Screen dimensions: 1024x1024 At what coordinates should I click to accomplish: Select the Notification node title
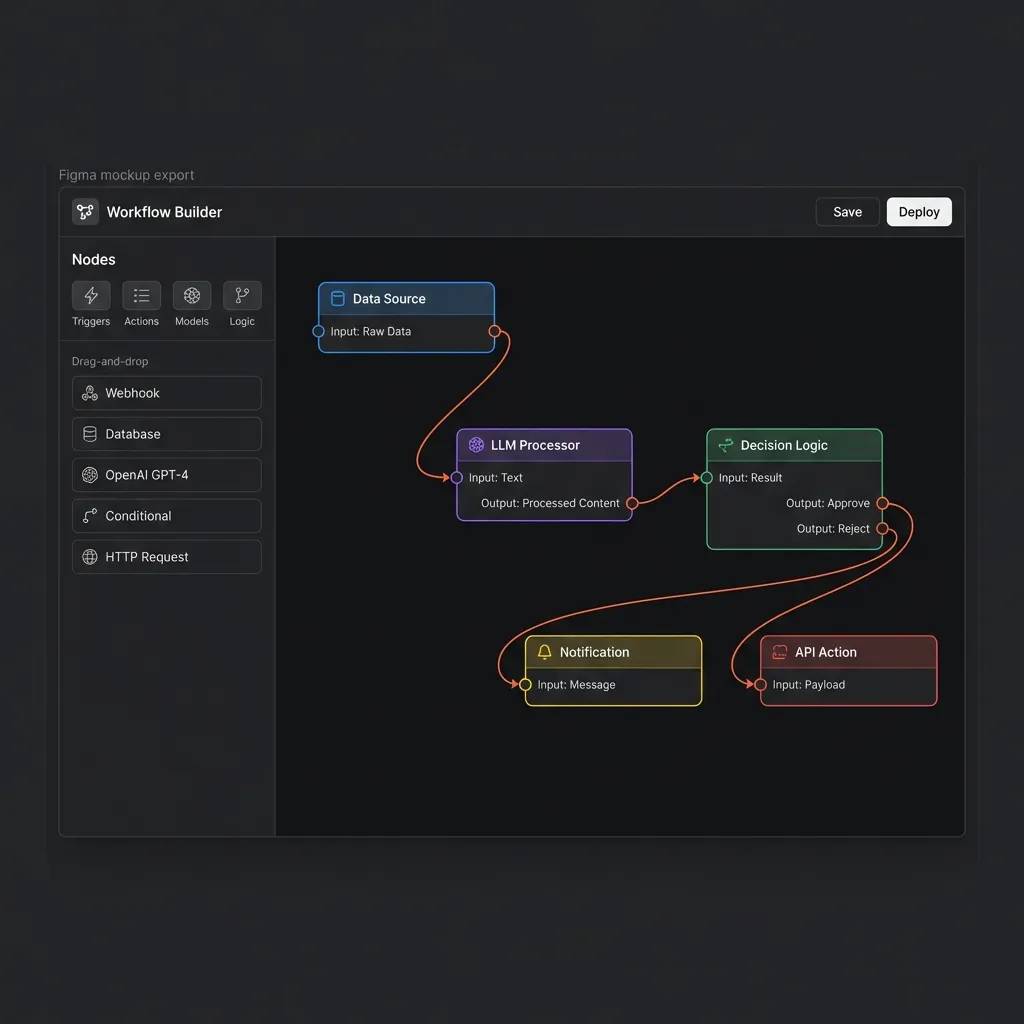[x=594, y=652]
